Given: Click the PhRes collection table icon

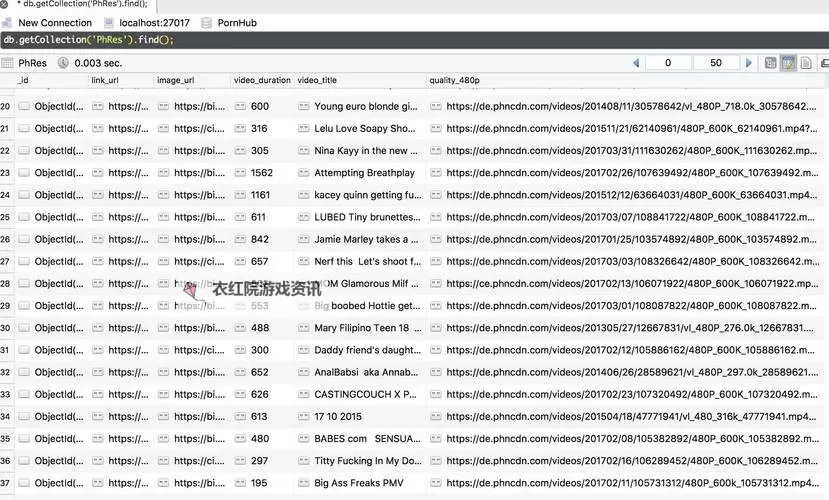Looking at the screenshot, I should coord(8,63).
